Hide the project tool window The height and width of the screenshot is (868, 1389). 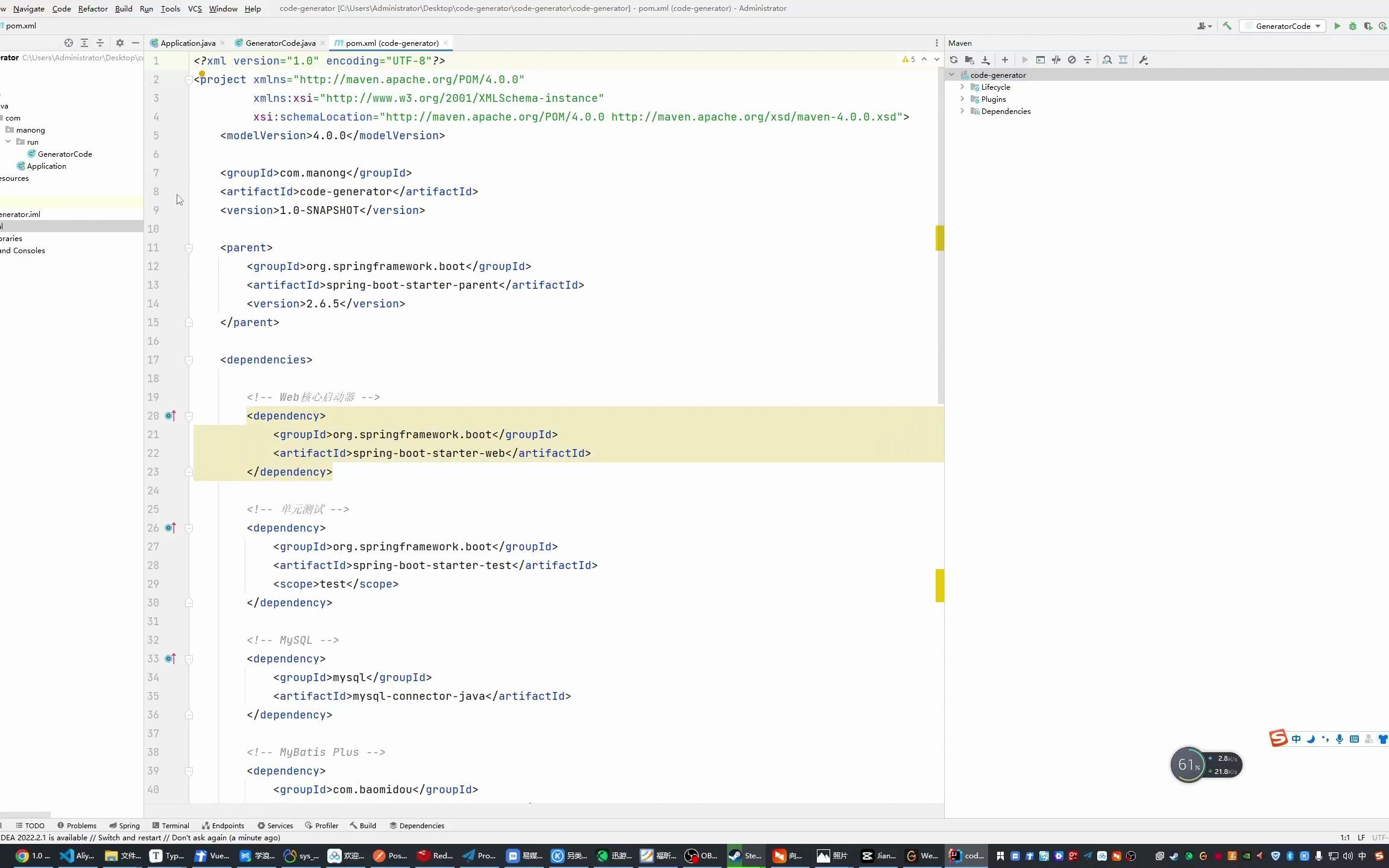(136, 43)
